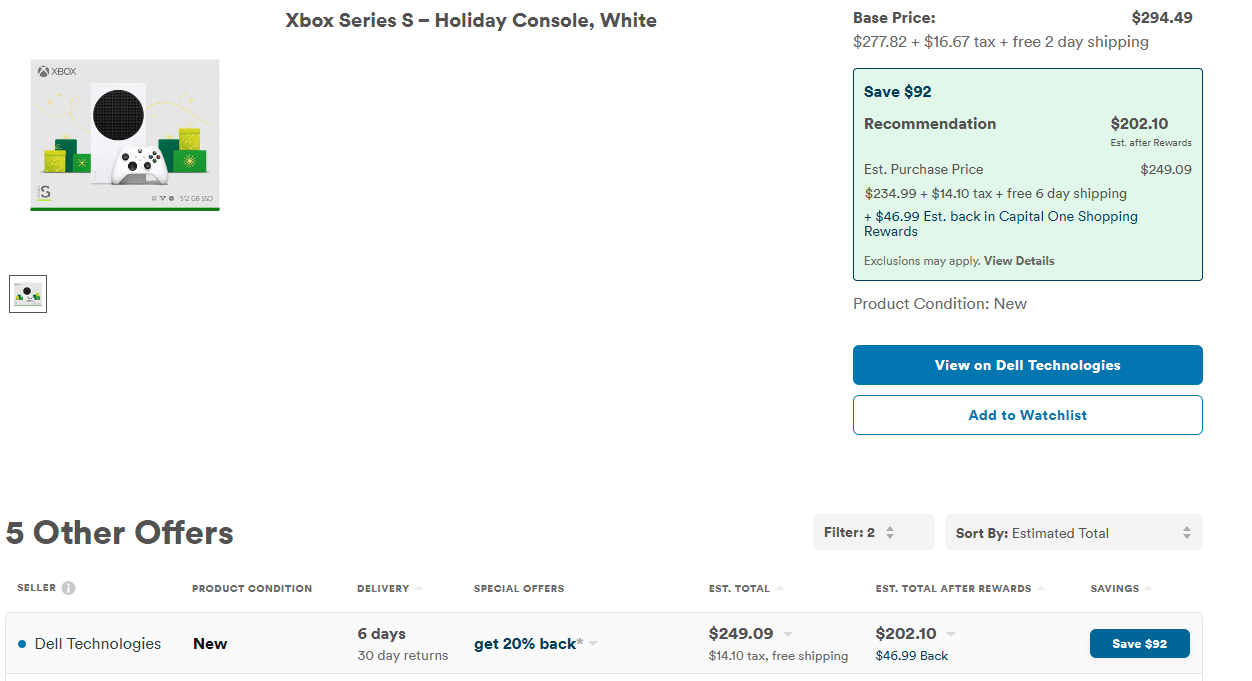Click the View on Dell Technologies button
Viewport: 1252px width, 681px height.
pos(1027,365)
